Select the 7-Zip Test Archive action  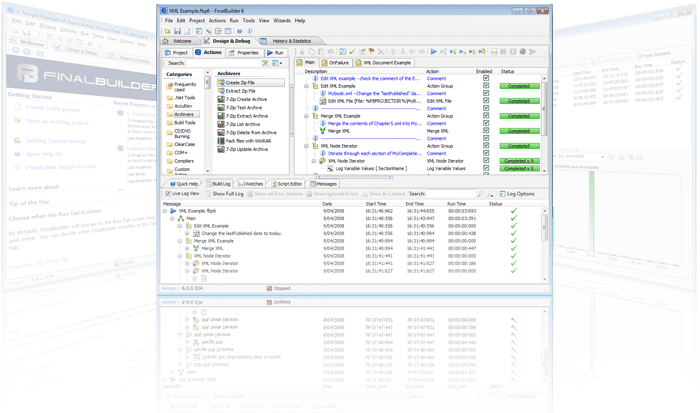pyautogui.click(x=240, y=108)
